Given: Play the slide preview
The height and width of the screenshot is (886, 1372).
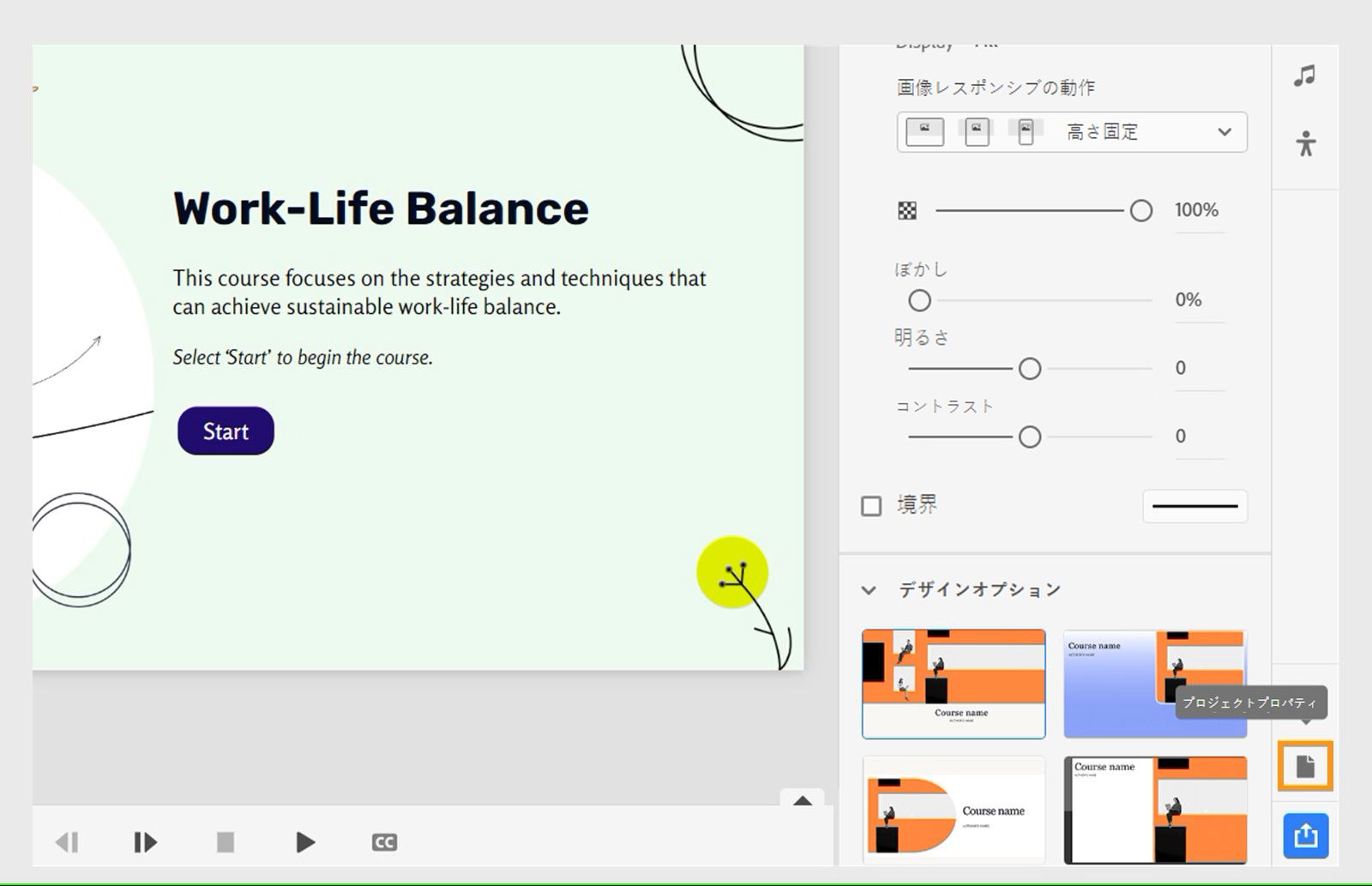Looking at the screenshot, I should pos(304,841).
